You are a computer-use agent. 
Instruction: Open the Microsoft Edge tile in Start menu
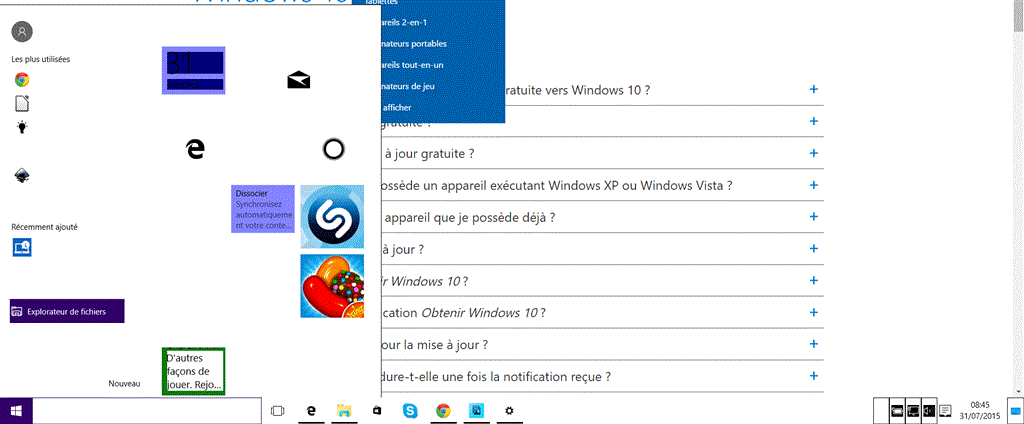coord(195,149)
